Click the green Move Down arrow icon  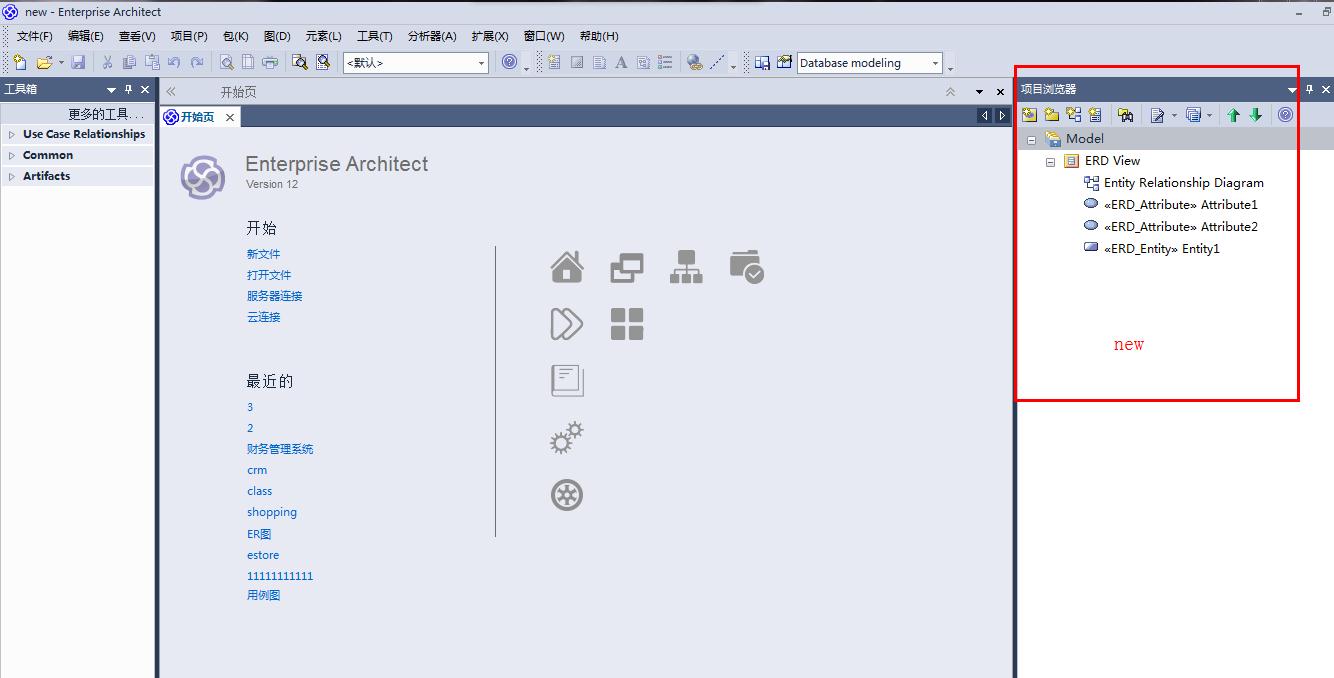tap(1255, 115)
